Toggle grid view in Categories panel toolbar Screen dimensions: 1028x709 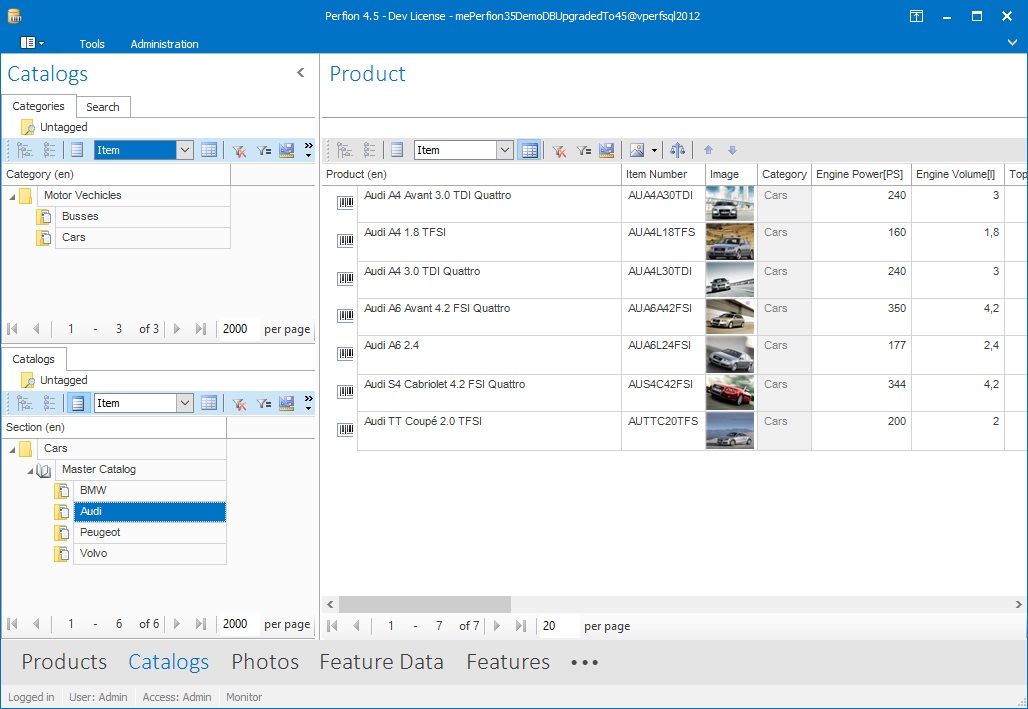click(x=208, y=150)
